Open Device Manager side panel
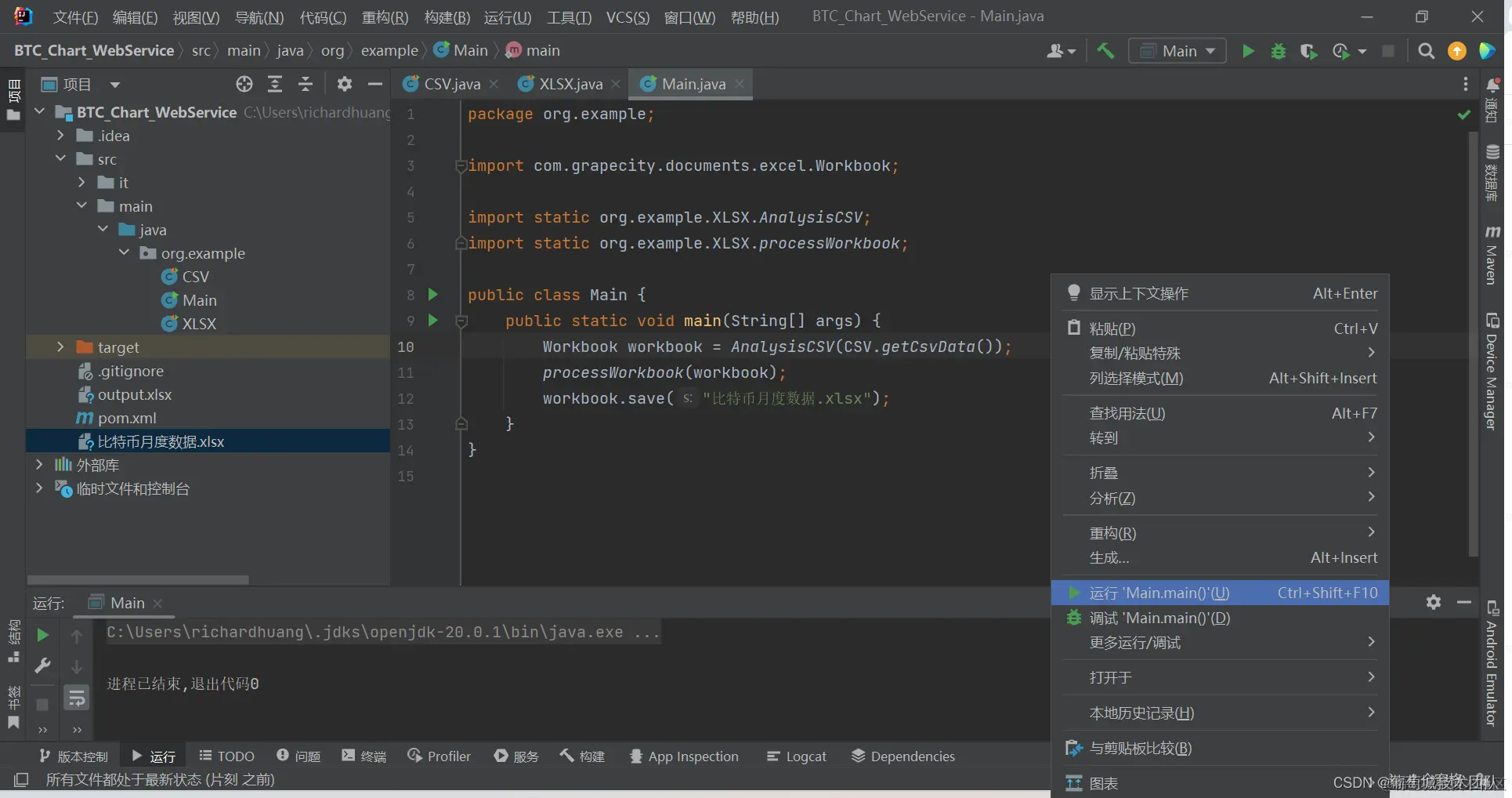Screen dimensions: 1512x798 point(1492,371)
